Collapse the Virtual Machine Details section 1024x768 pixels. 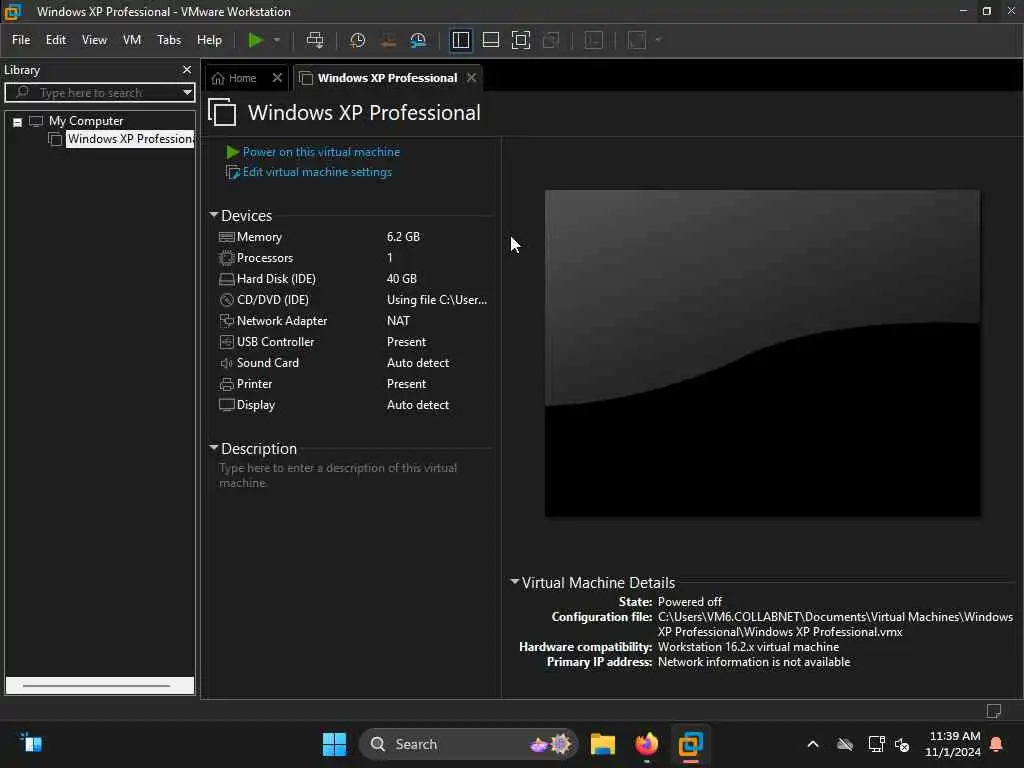pos(515,581)
